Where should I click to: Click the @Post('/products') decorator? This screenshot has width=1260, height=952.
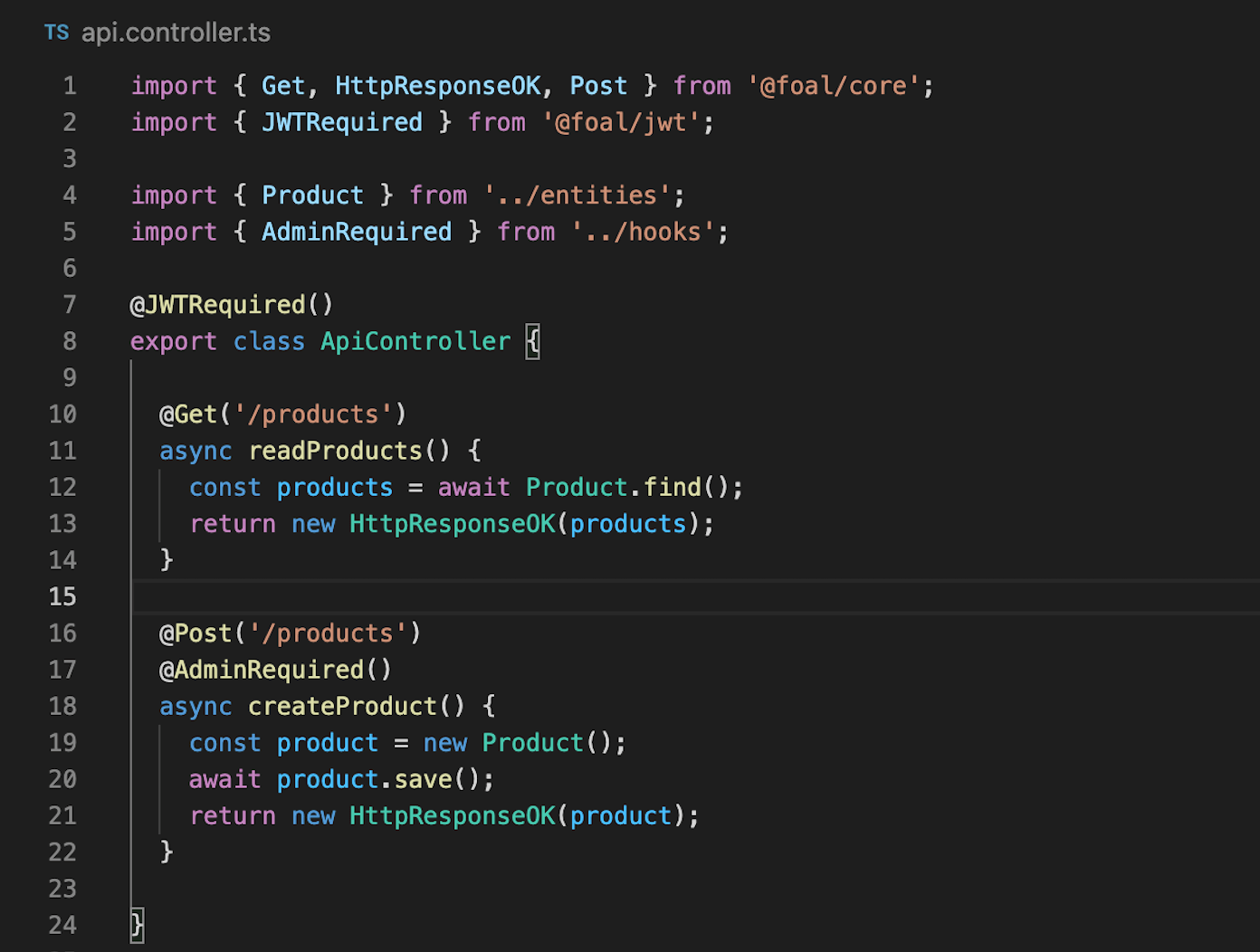(291, 633)
